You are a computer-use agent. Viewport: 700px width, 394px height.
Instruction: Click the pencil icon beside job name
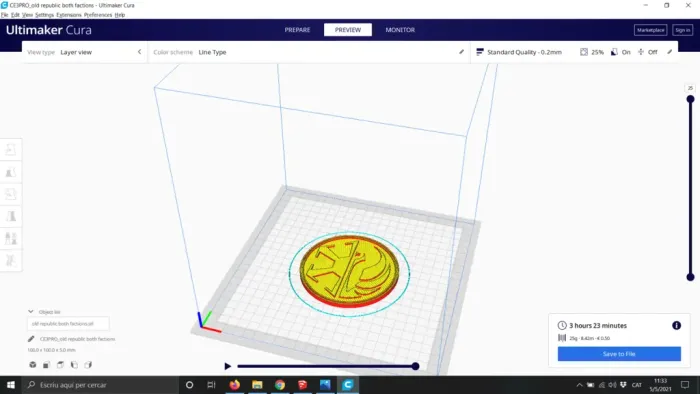click(31, 339)
